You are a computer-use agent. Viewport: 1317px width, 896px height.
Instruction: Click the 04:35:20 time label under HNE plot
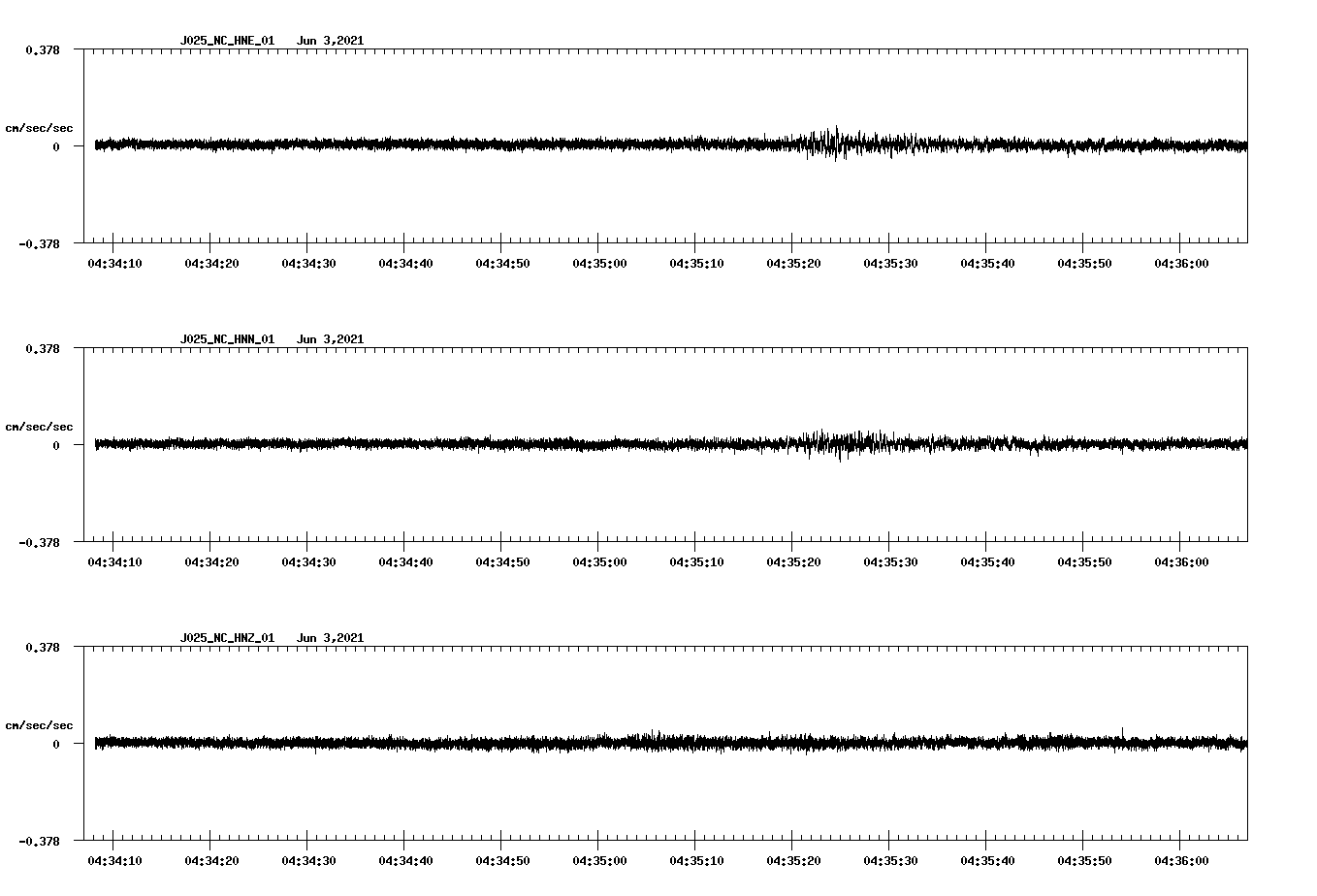pos(793,264)
